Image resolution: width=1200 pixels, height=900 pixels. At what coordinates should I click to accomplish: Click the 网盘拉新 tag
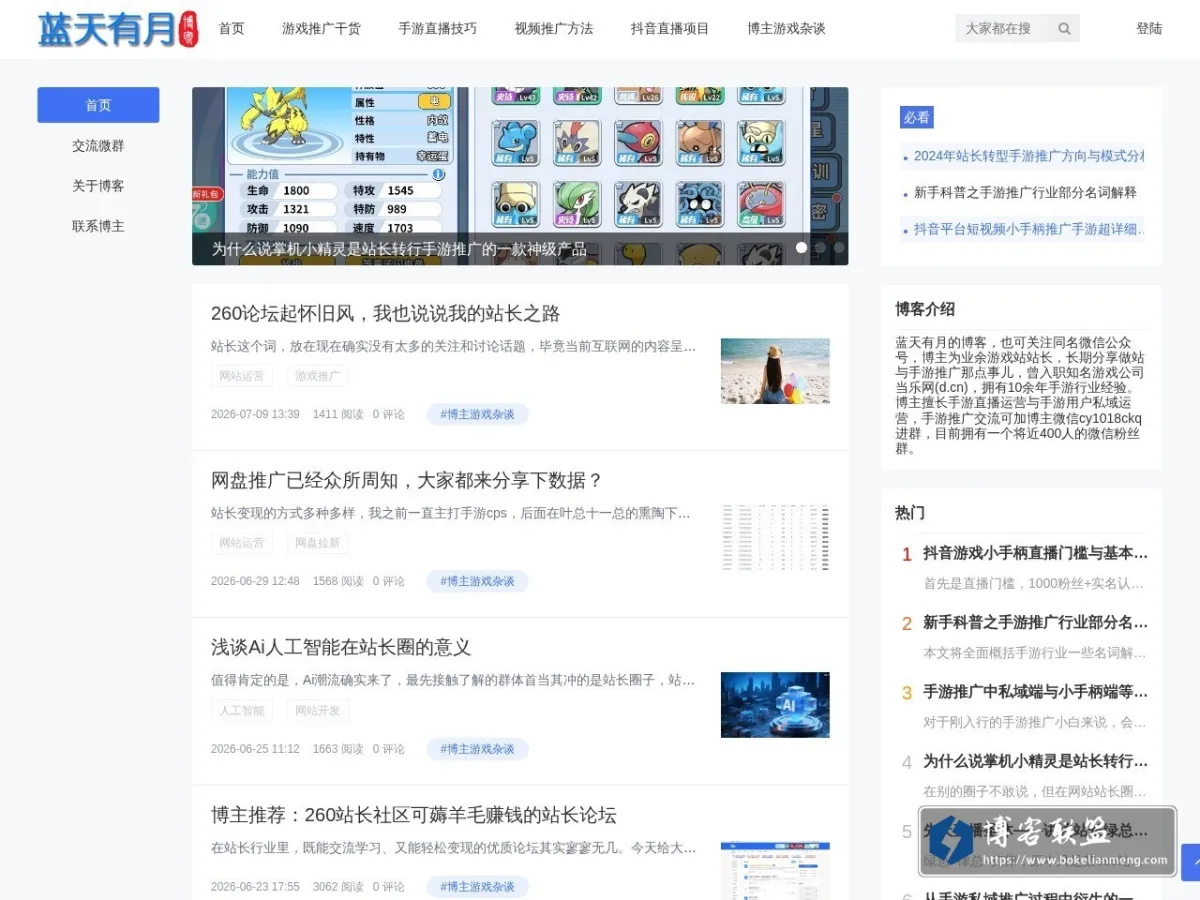click(x=318, y=543)
